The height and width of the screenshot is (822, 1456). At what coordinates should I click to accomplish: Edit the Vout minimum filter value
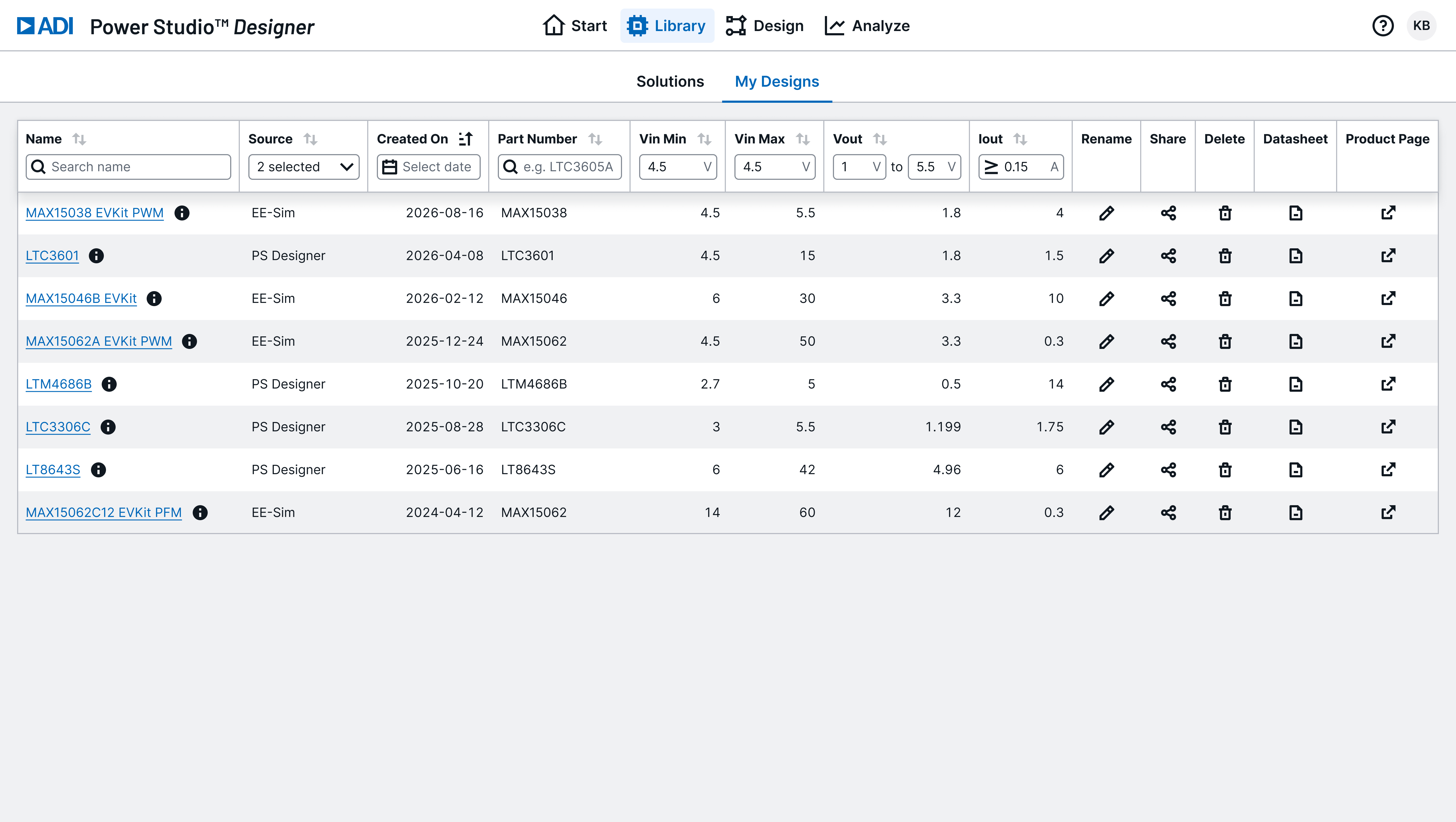[x=859, y=167]
